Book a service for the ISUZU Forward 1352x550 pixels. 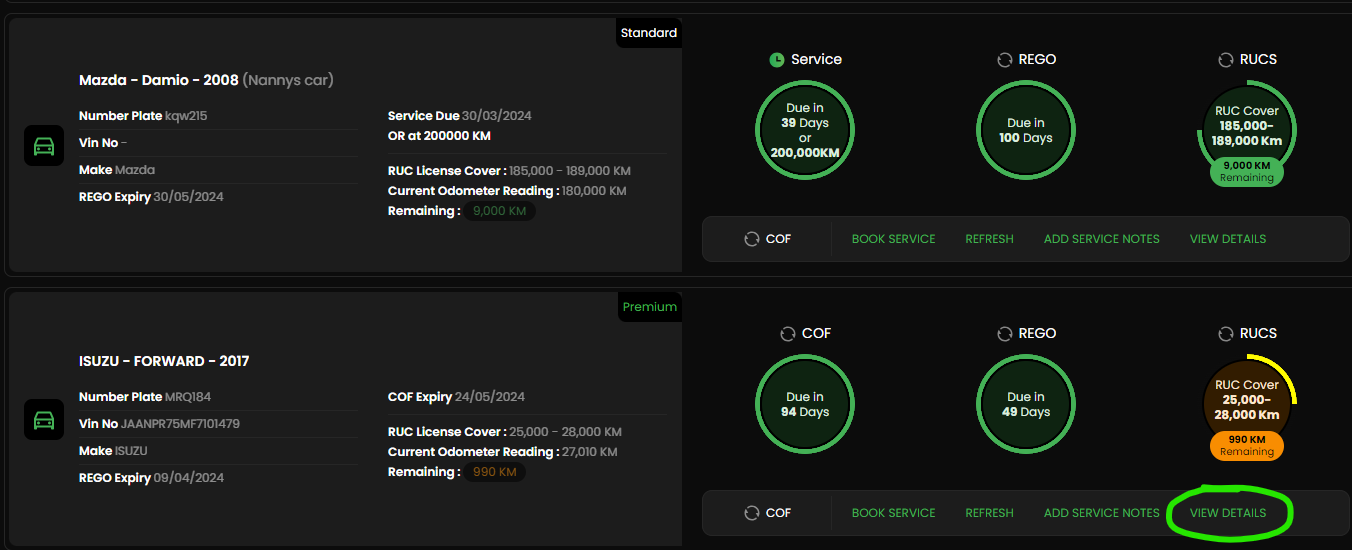894,513
